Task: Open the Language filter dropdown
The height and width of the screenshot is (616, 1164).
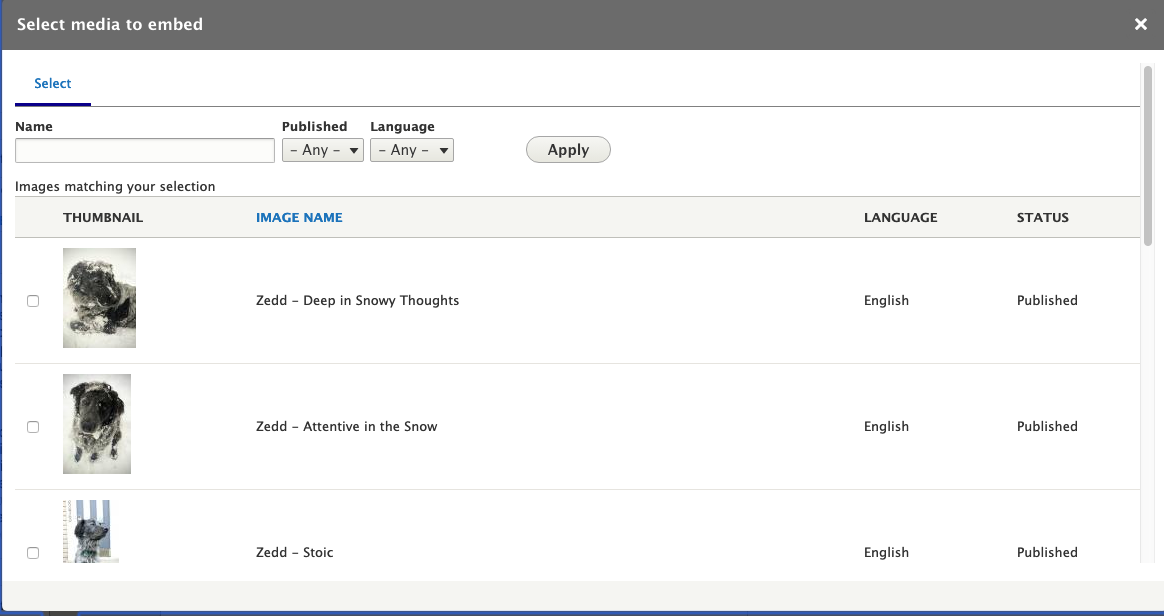Action: tap(412, 150)
